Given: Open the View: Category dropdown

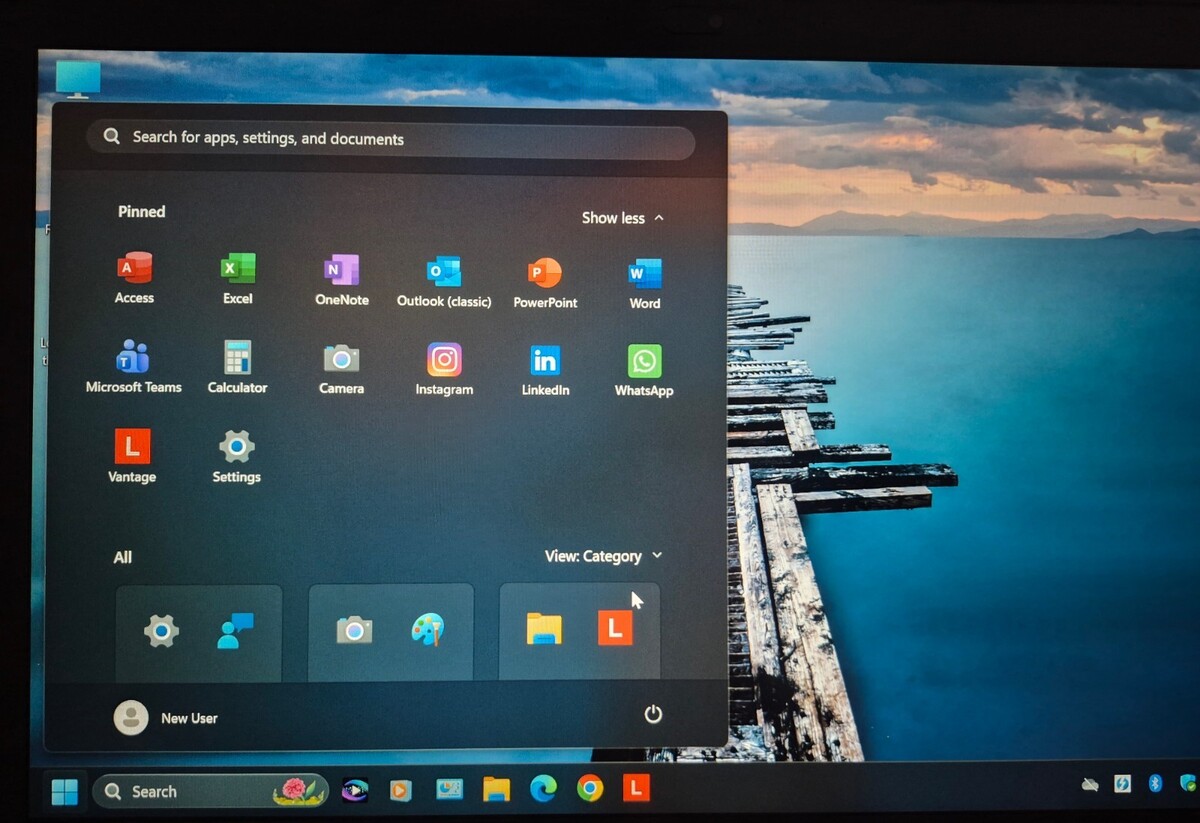Looking at the screenshot, I should coord(603,556).
